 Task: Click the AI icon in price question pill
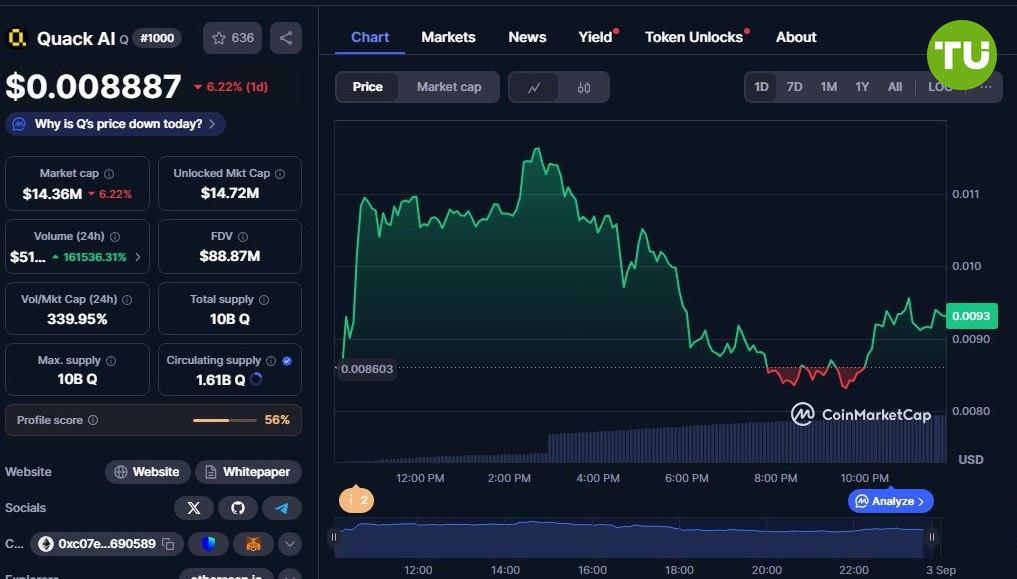(x=19, y=124)
